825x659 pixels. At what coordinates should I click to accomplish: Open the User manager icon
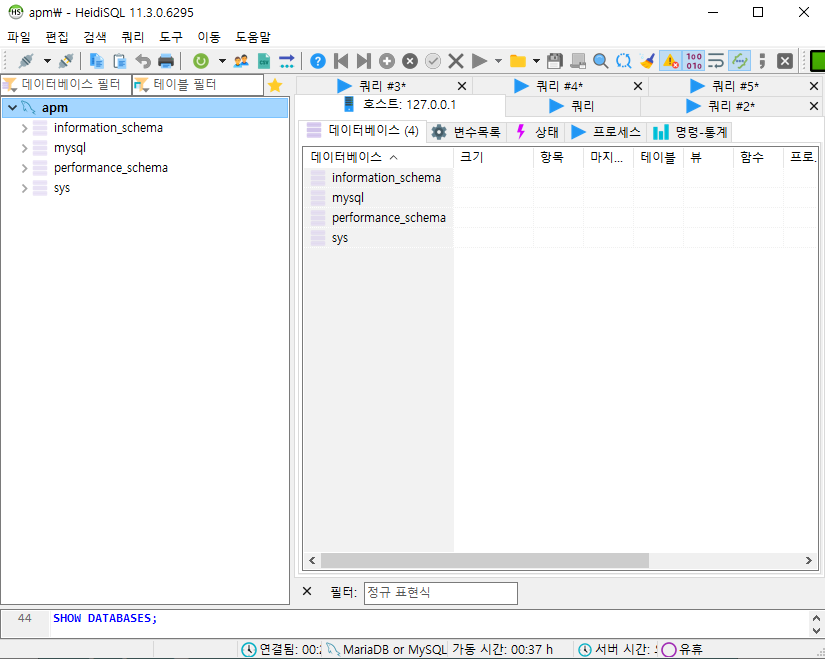pos(241,61)
